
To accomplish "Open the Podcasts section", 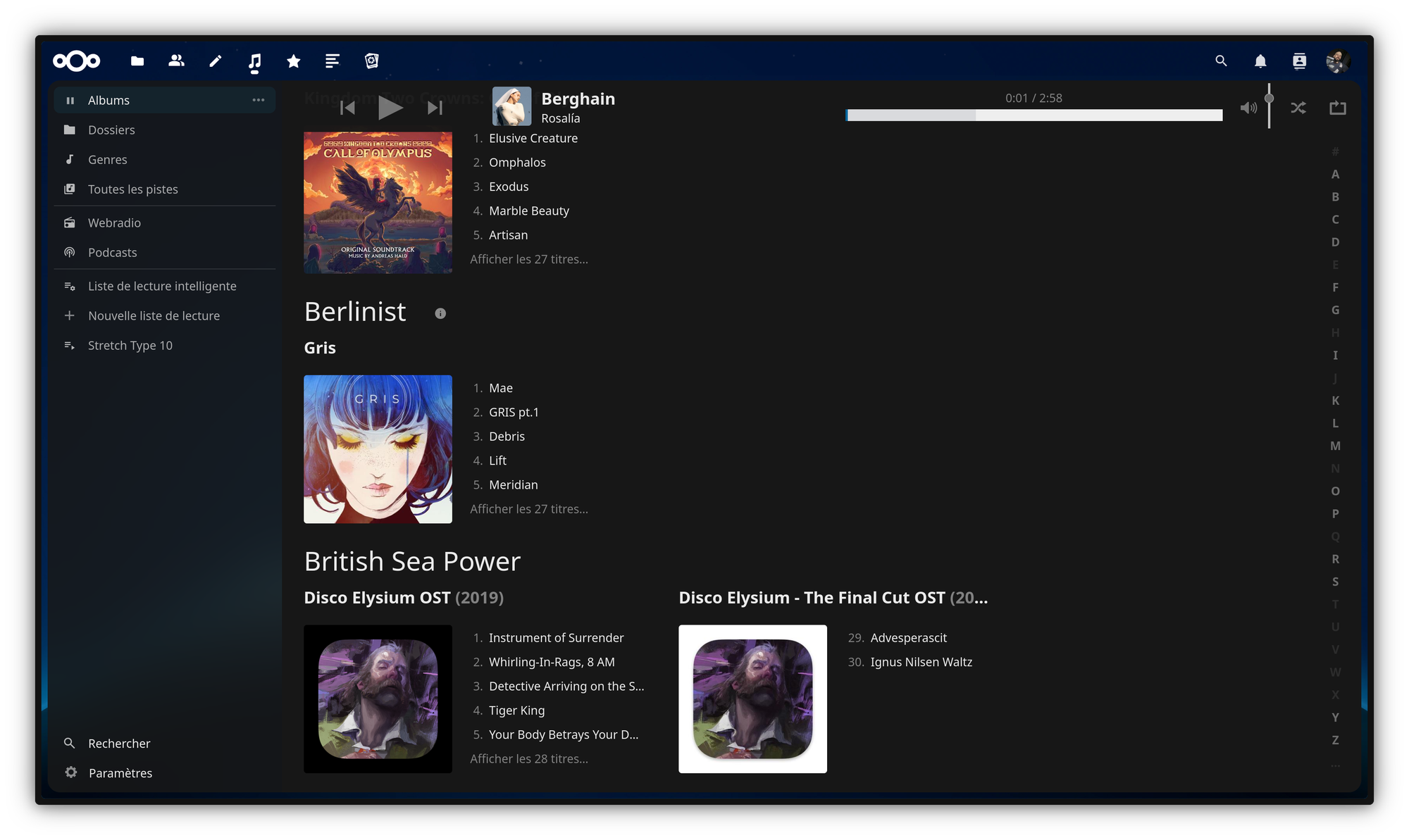I will [x=113, y=253].
